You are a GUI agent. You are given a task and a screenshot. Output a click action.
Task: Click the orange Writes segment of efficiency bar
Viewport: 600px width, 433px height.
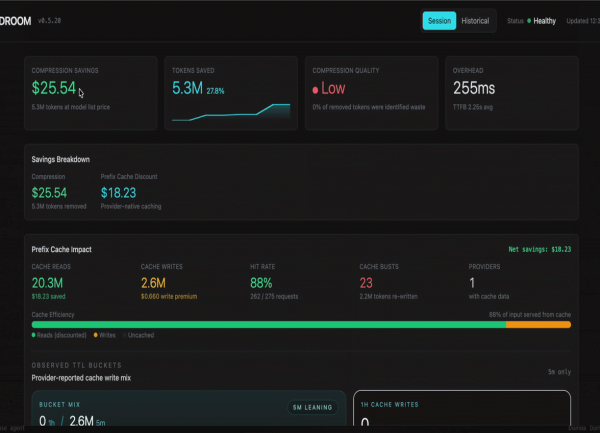538,324
